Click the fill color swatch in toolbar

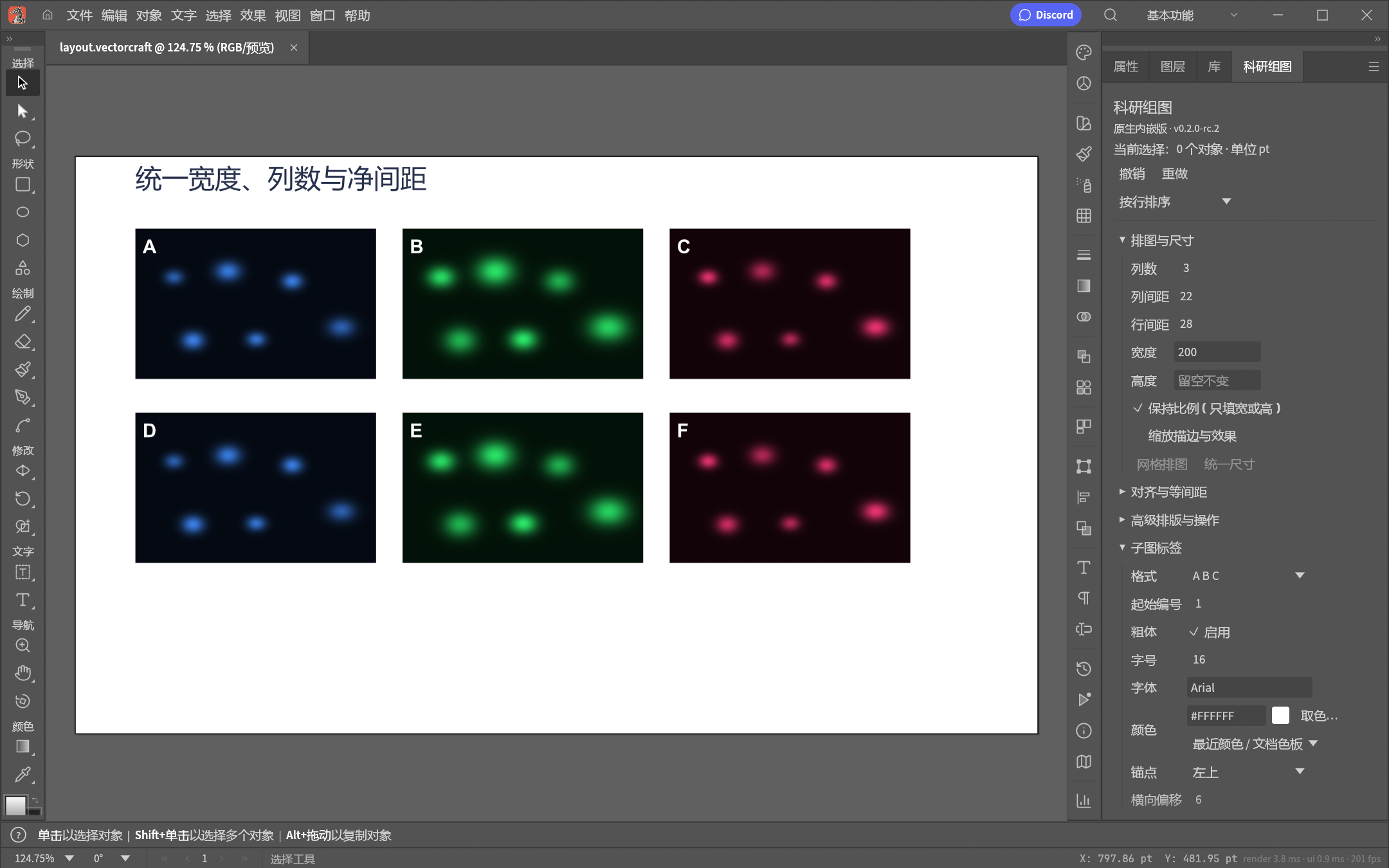tap(15, 805)
